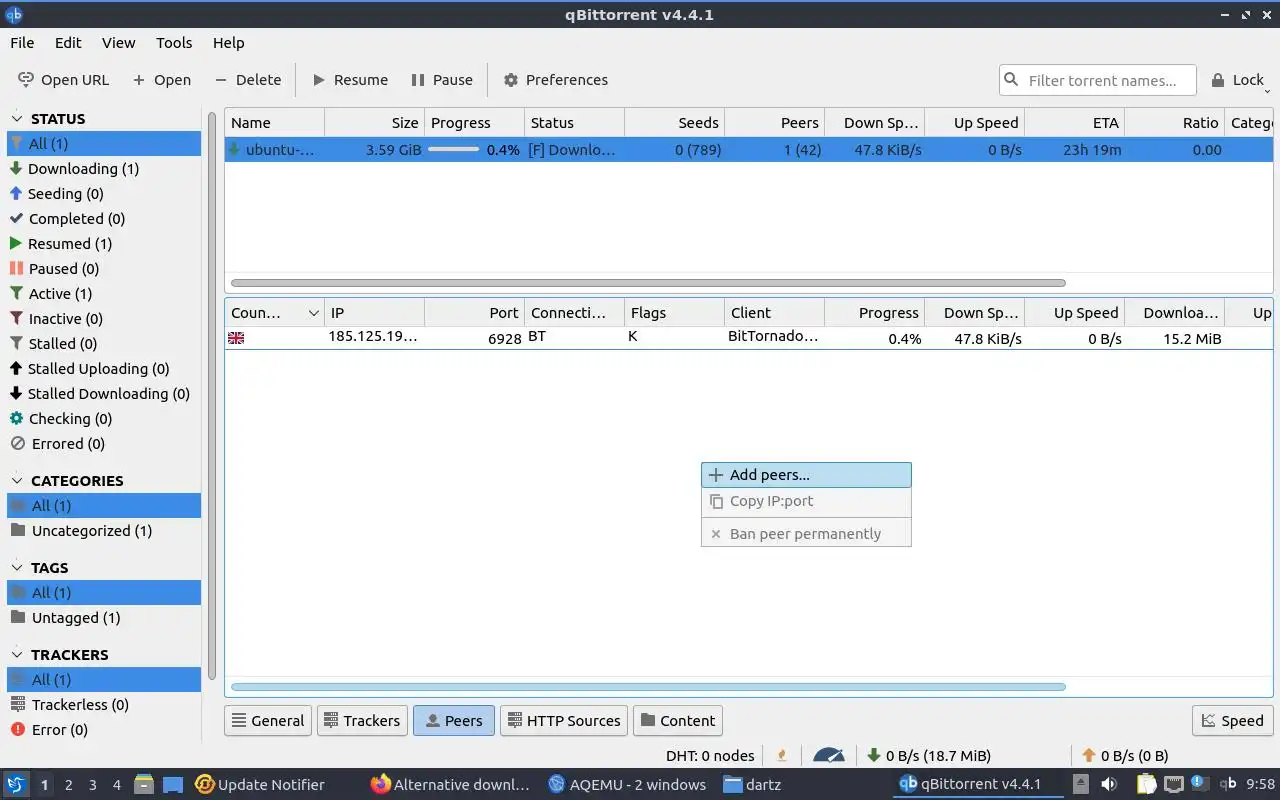Select the Uncategorized category
1280x800 pixels.
81,531
